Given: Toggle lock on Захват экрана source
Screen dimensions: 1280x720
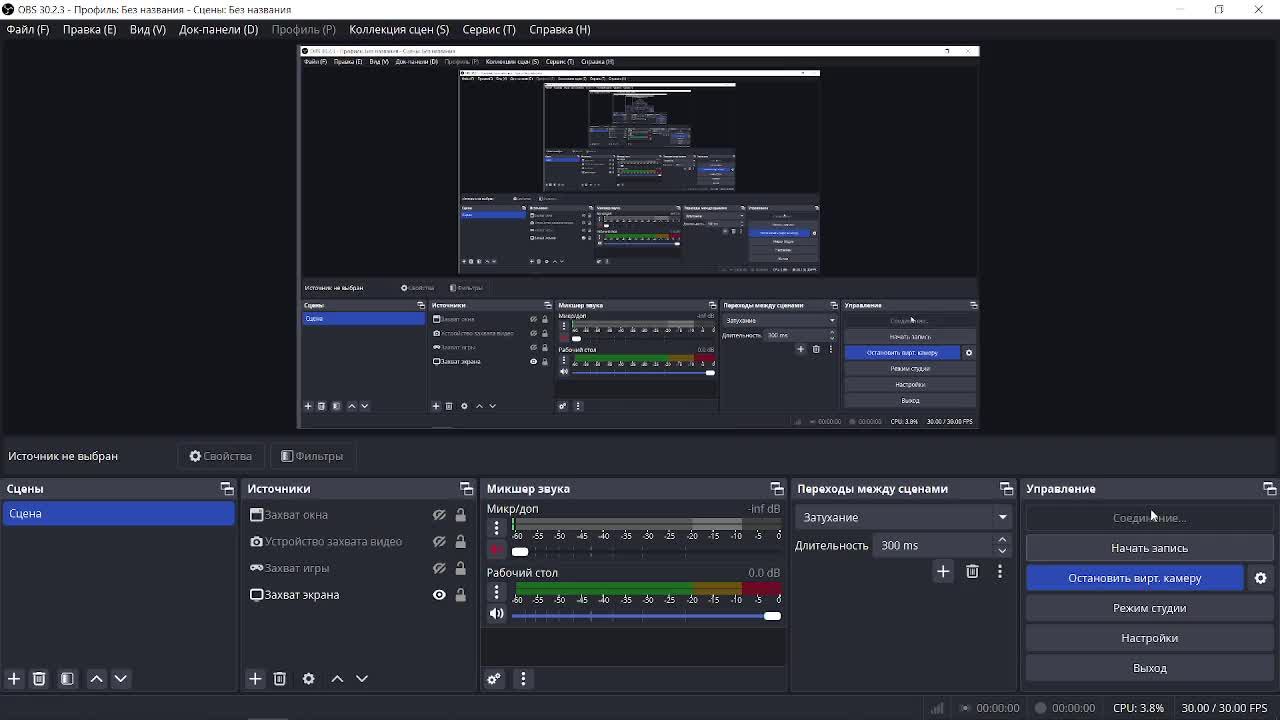Looking at the screenshot, I should click(460, 595).
